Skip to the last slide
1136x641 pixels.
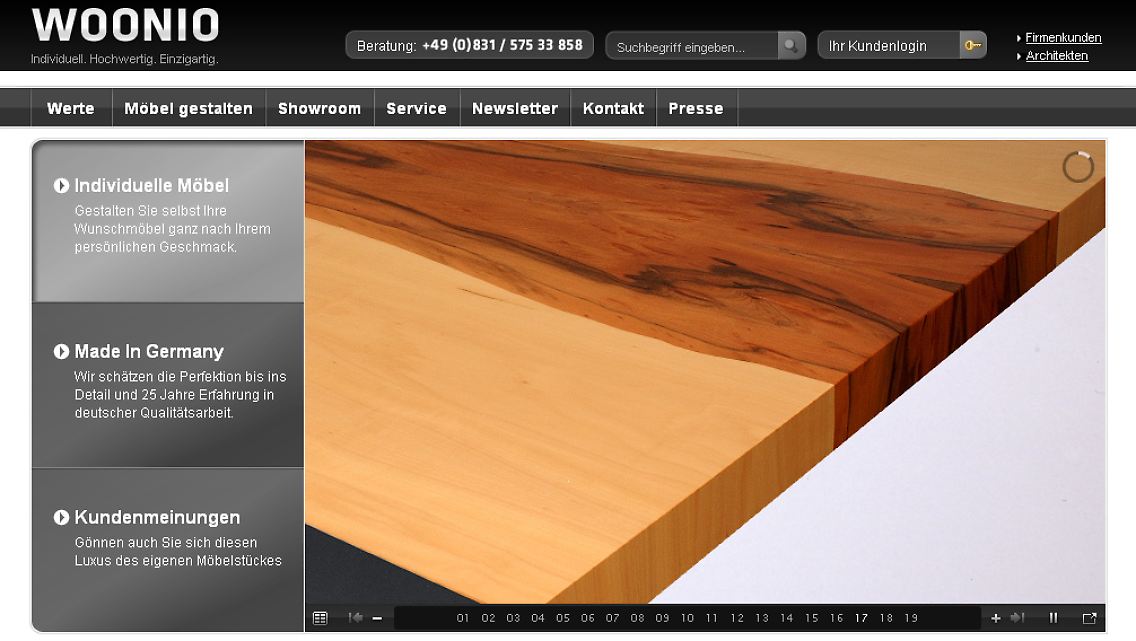coord(1017,618)
